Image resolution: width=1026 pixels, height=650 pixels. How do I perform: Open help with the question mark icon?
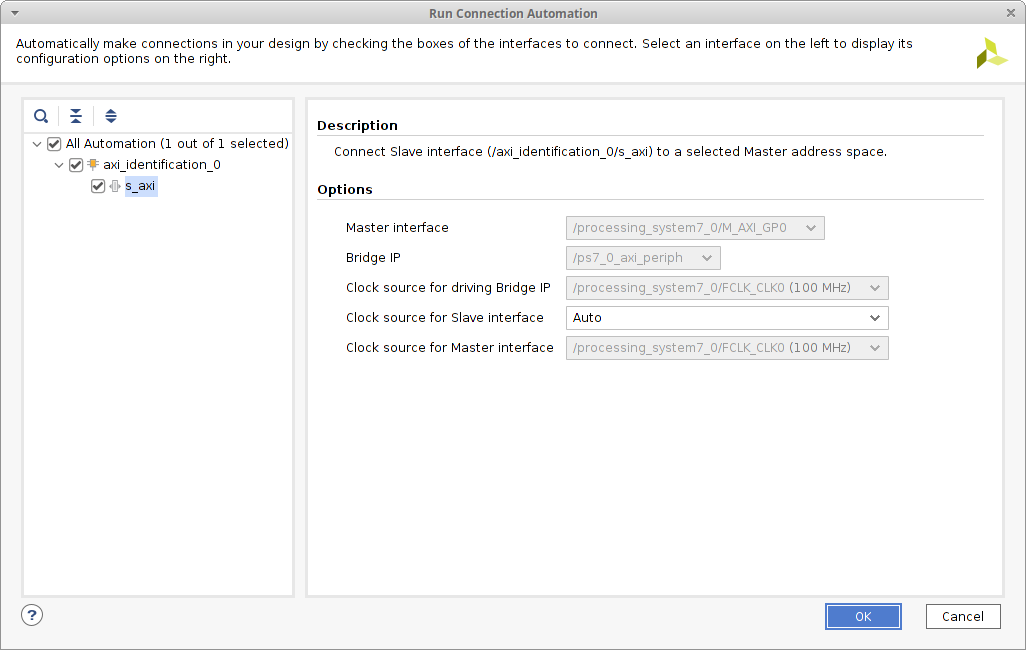(x=31, y=615)
